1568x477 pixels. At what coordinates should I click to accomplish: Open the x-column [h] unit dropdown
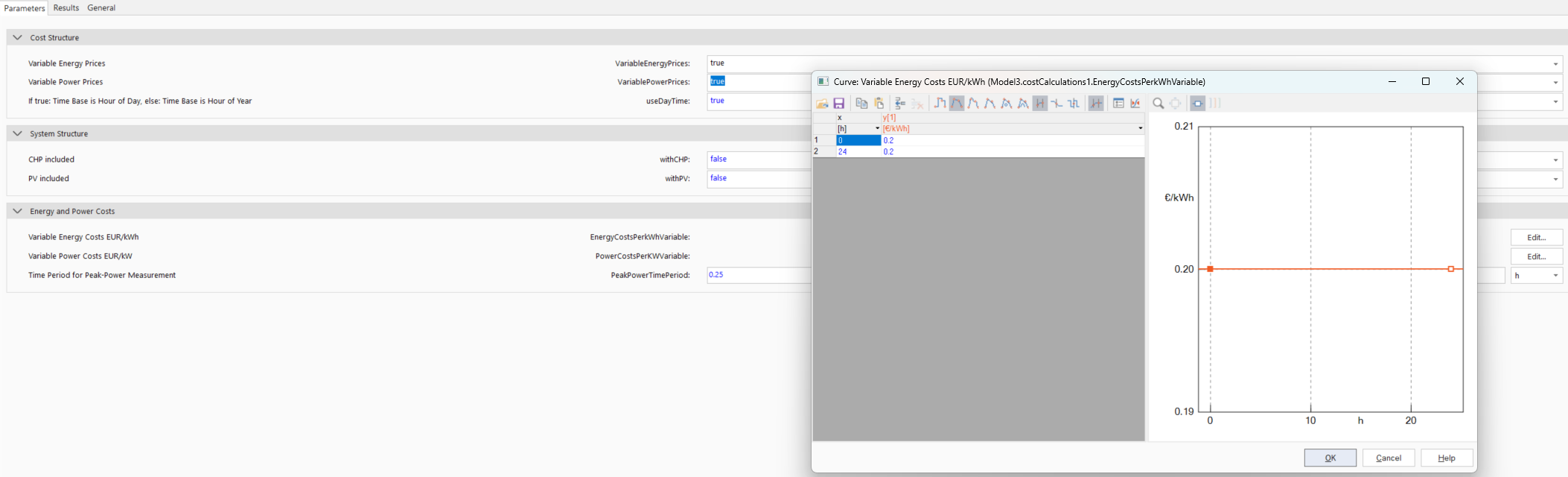[x=877, y=128]
